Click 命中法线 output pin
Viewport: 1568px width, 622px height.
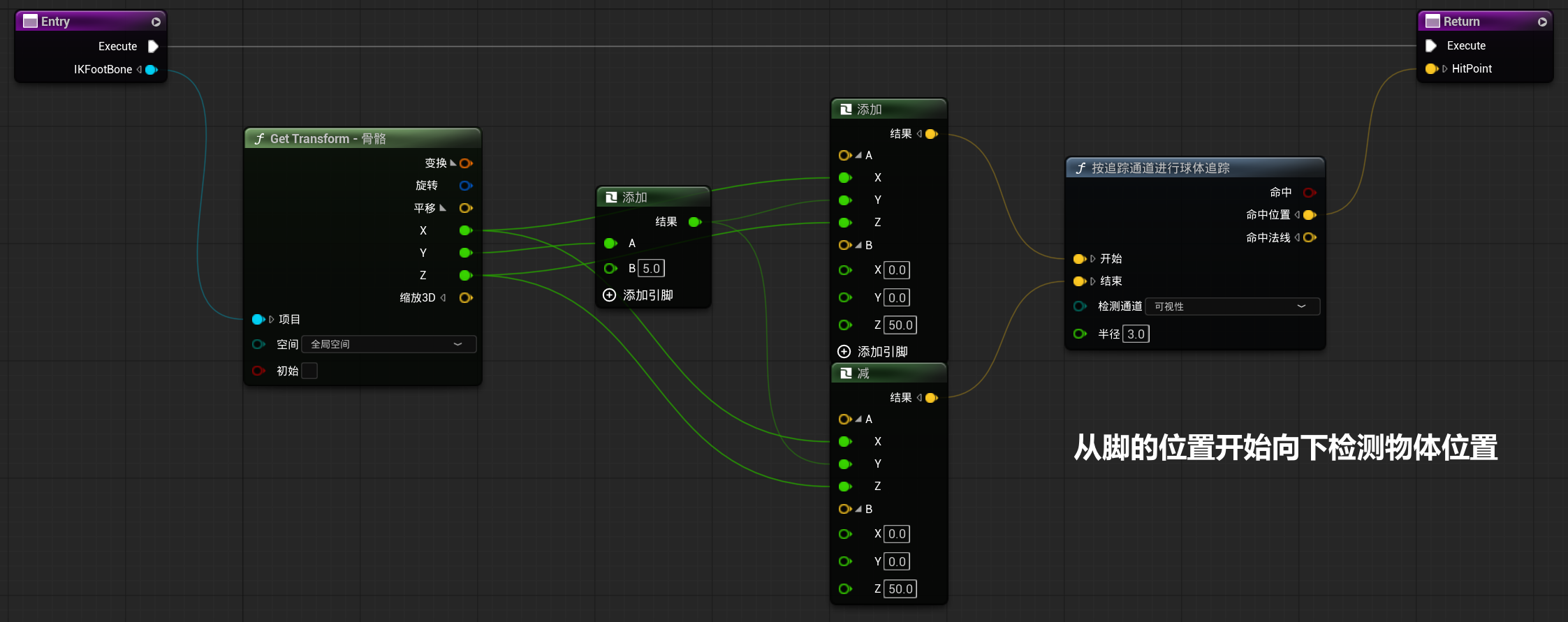coord(1310,238)
